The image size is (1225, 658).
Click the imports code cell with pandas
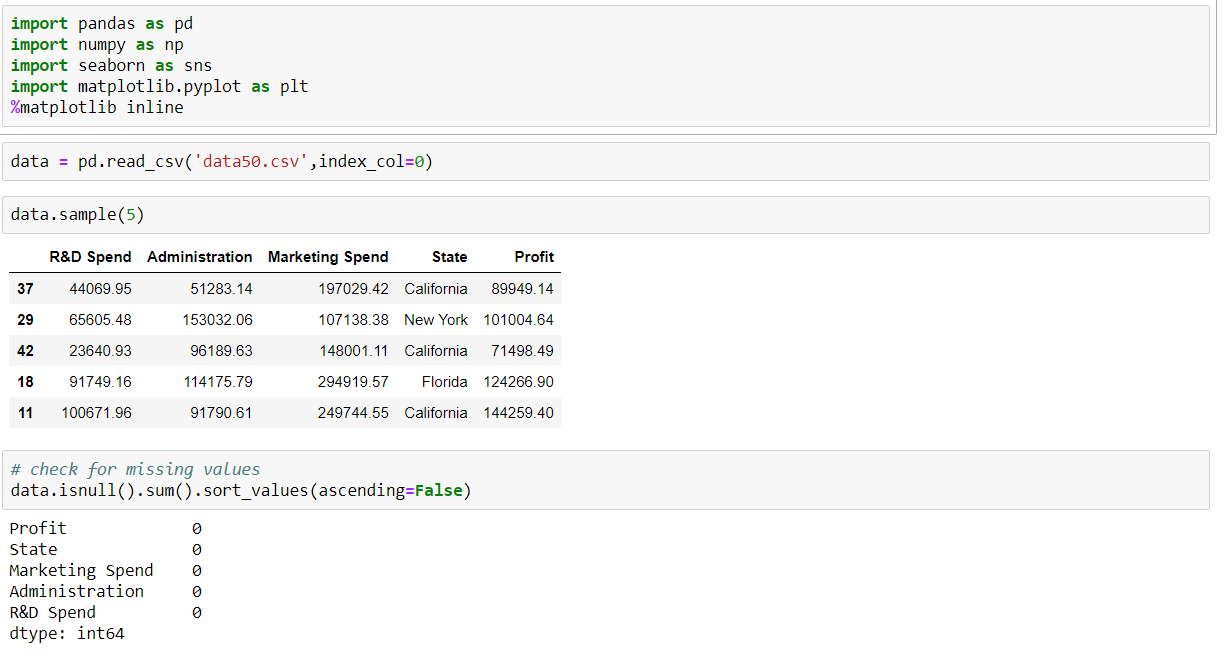[606, 66]
